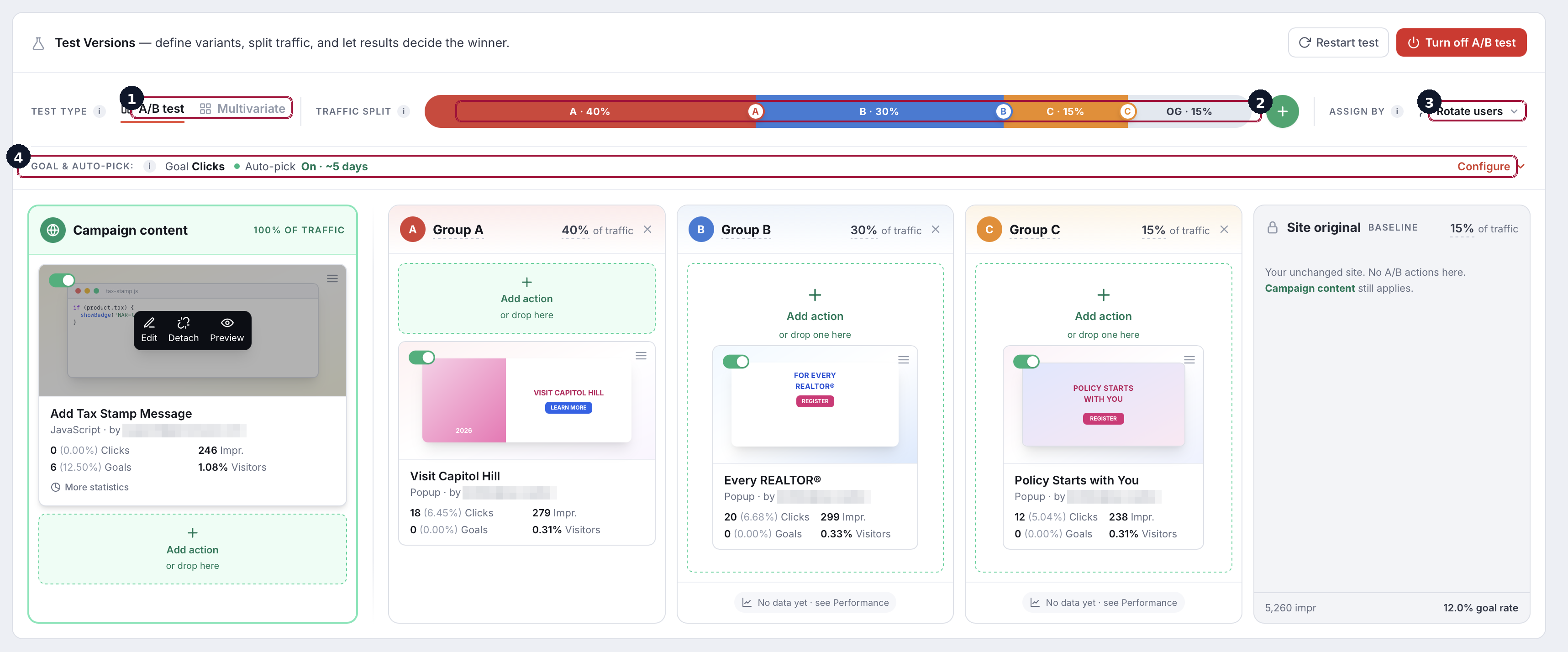
Task: Click the clock icon by More statistics
Action: coord(55,487)
